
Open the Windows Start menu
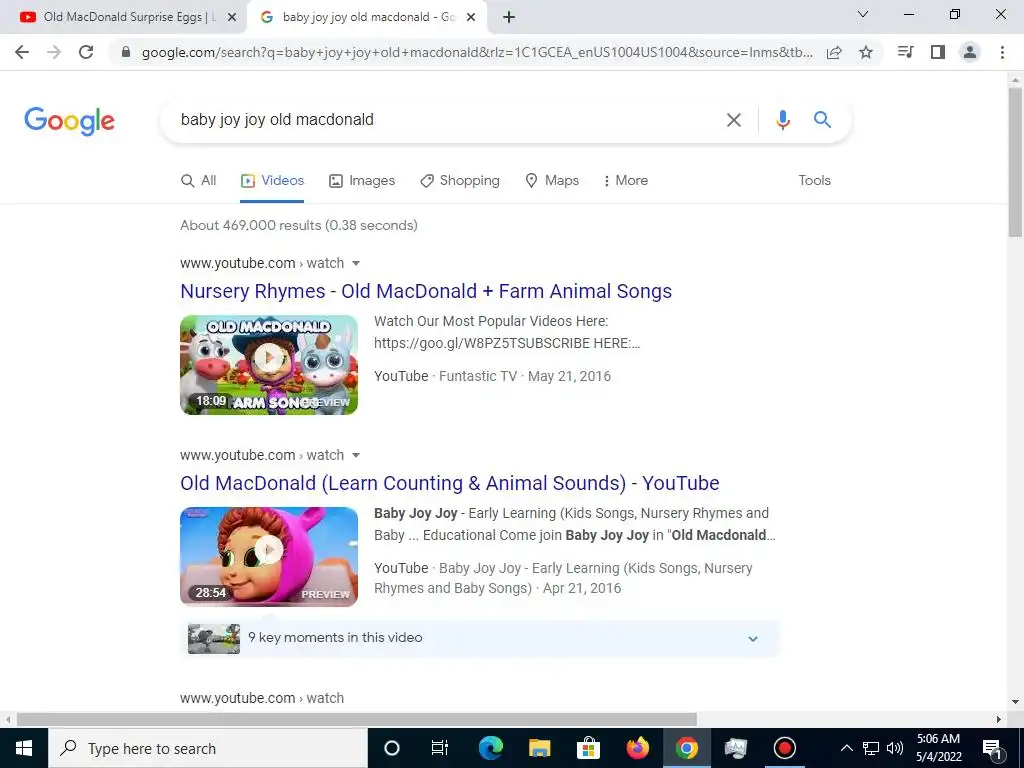(24, 748)
